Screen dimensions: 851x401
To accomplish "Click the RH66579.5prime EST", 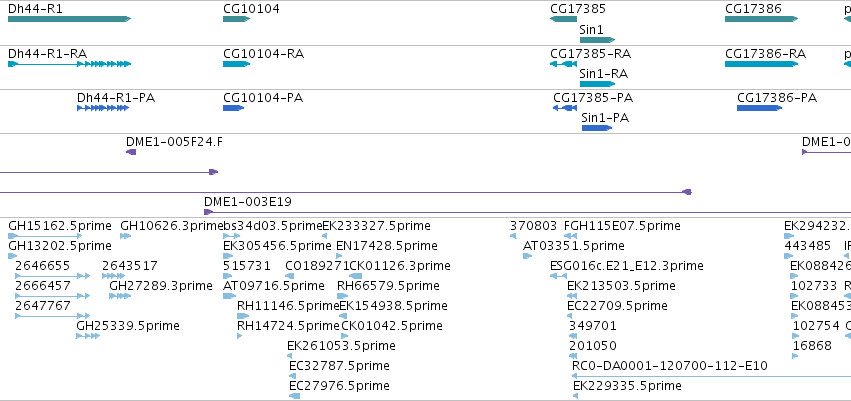I will [342, 296].
